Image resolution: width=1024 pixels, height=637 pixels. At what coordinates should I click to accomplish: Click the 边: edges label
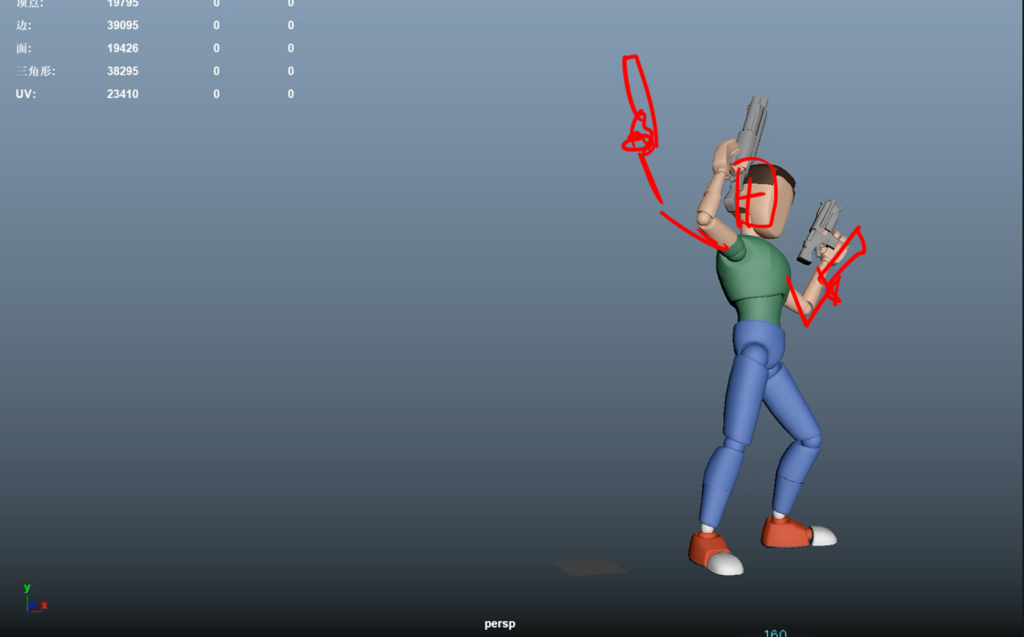tap(24, 25)
